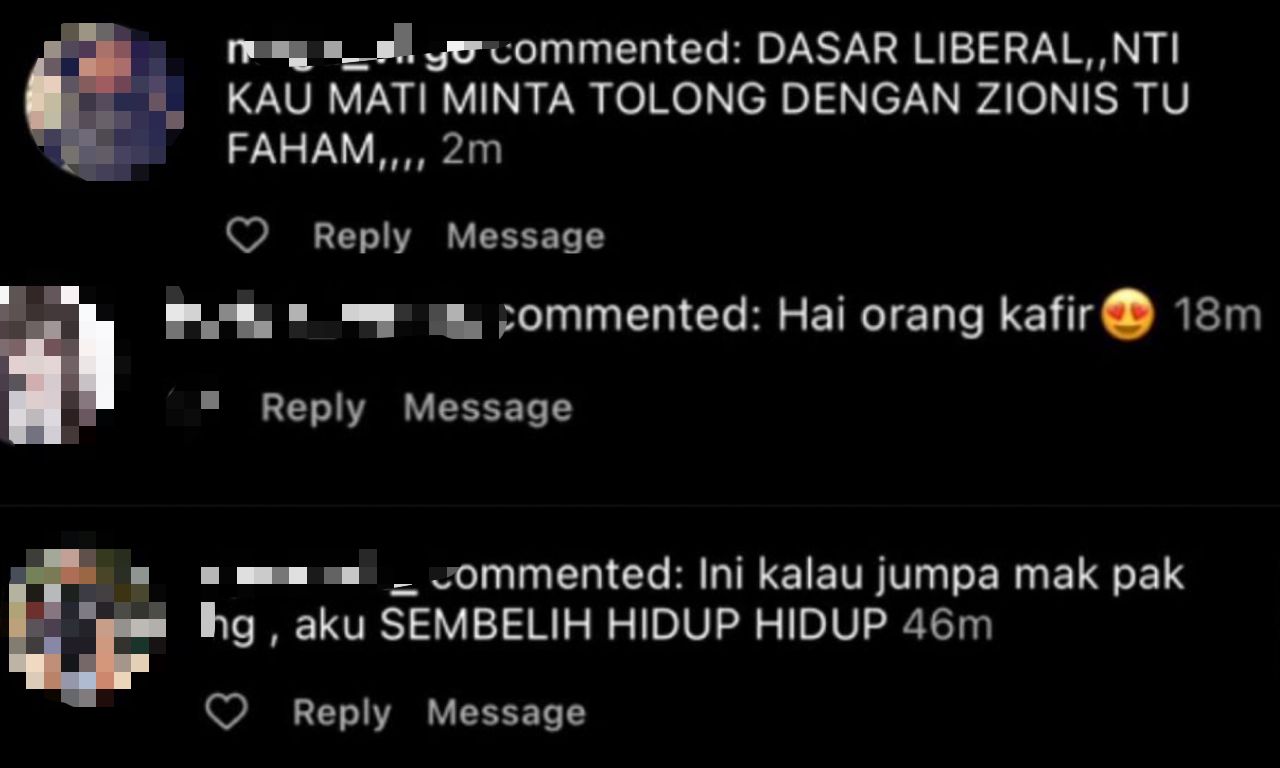
Task: Reply to the "Hai orang kafir" comment
Action: coord(313,408)
